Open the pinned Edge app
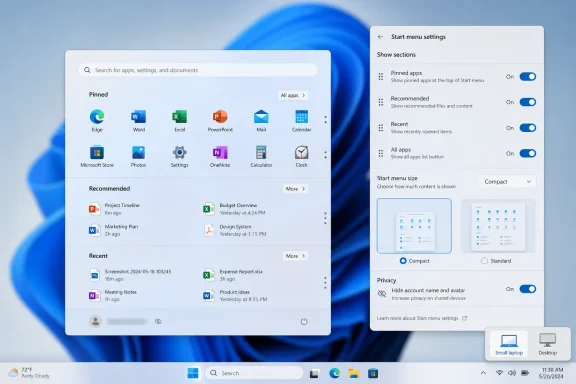The image size is (576, 384). (97, 120)
